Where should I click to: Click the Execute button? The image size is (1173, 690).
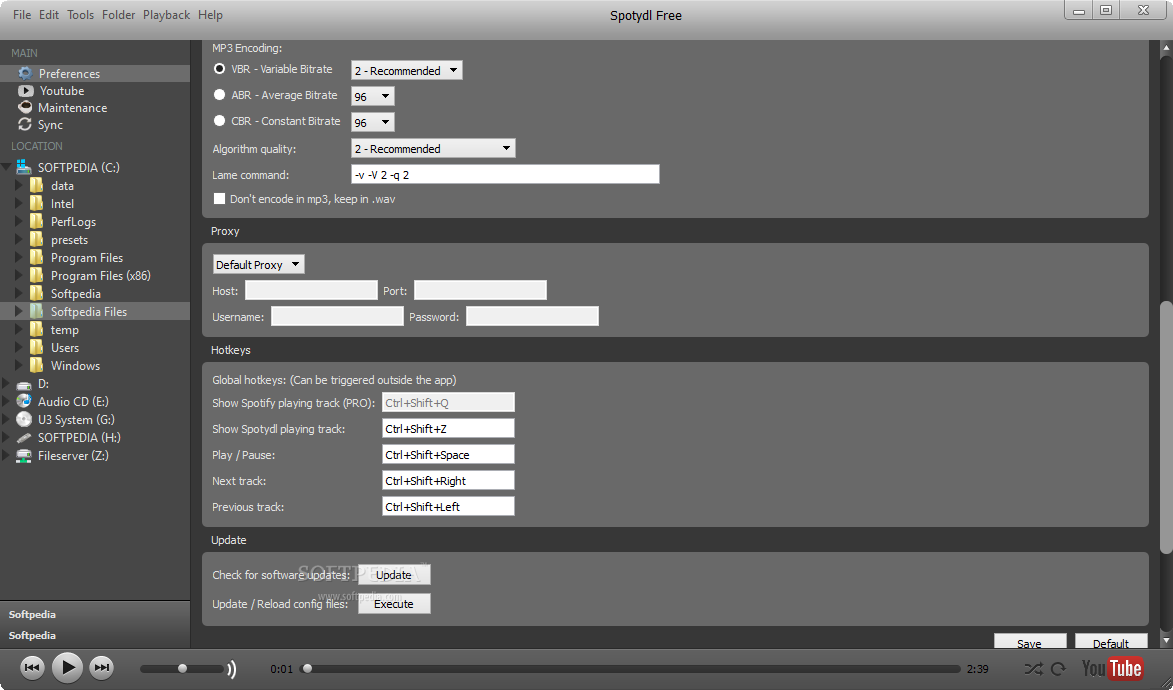394,604
